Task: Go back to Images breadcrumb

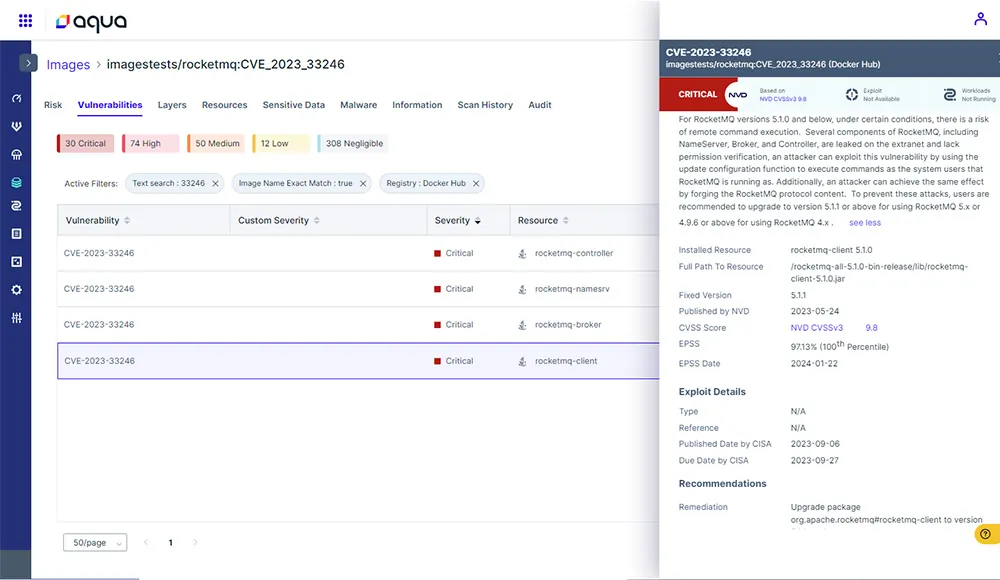Action: pyautogui.click(x=68, y=64)
